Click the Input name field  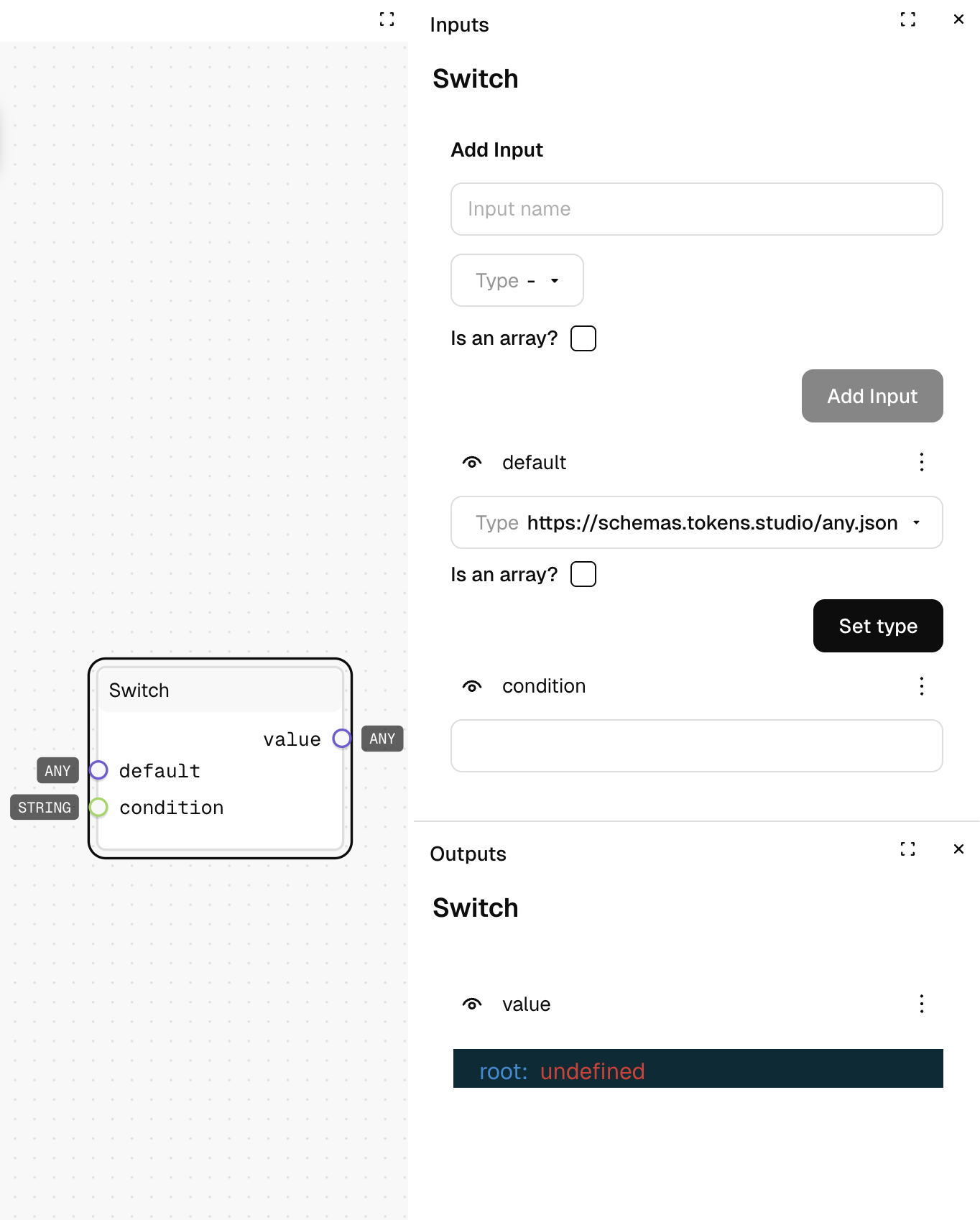[697, 209]
